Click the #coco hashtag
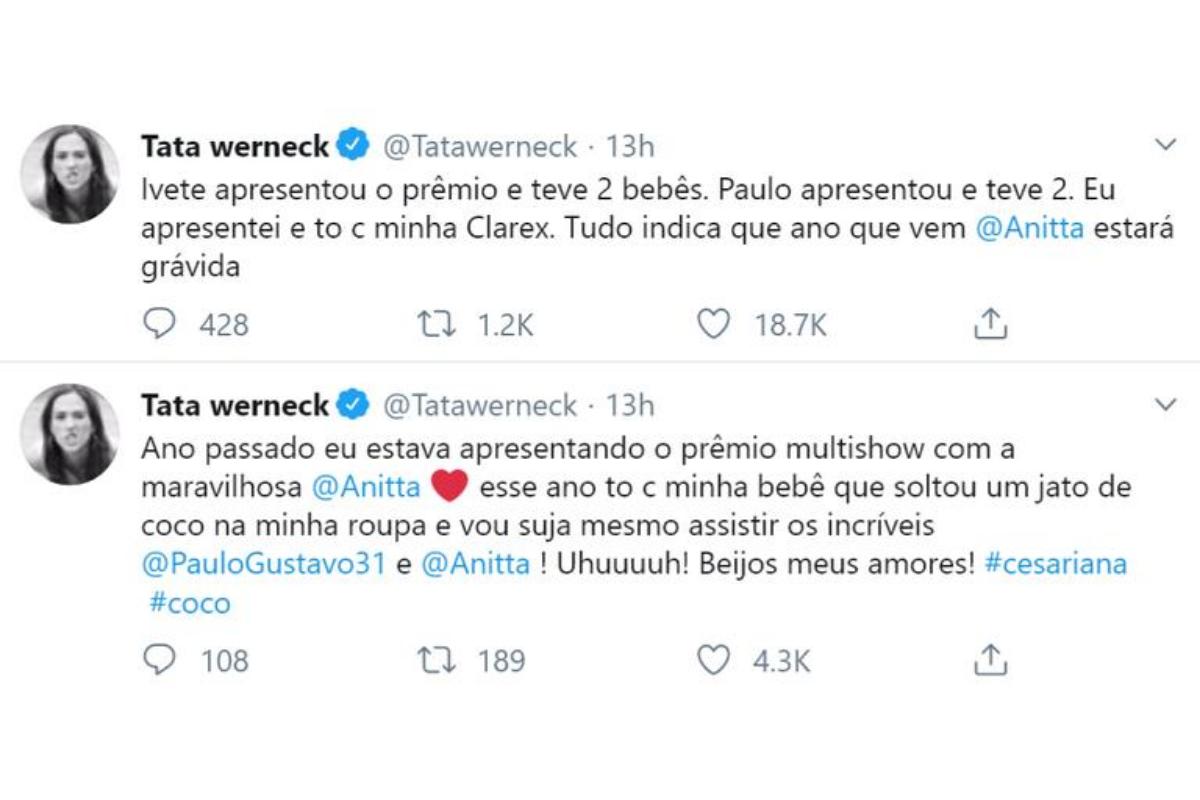This screenshot has width=1200, height=800. [186, 603]
